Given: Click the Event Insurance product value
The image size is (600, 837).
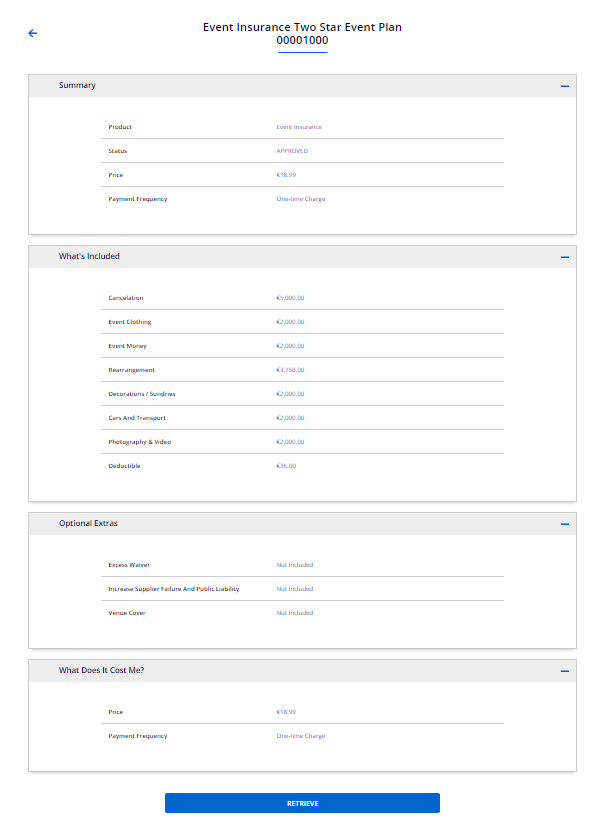Looking at the screenshot, I should 299,127.
